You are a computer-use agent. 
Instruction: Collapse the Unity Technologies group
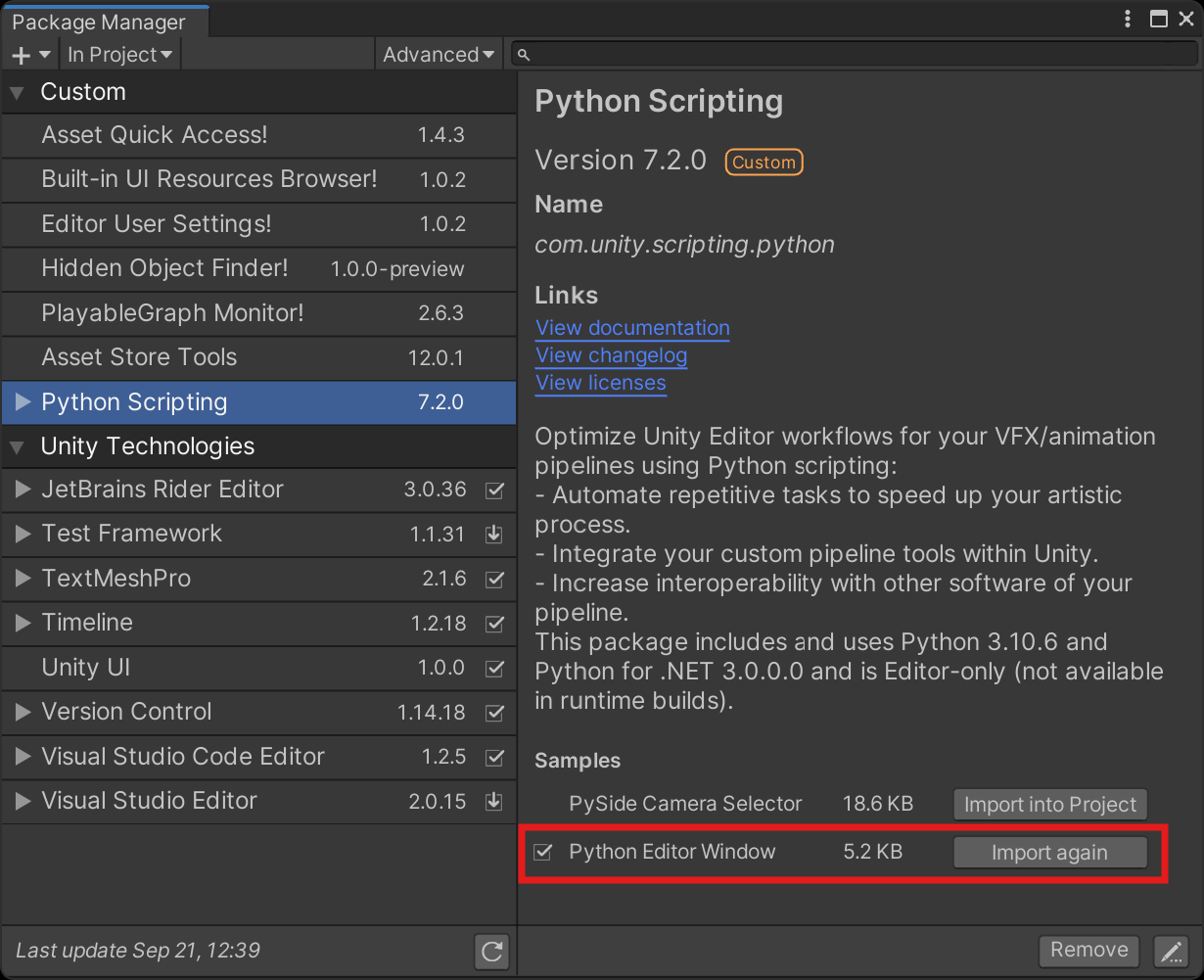point(17,447)
